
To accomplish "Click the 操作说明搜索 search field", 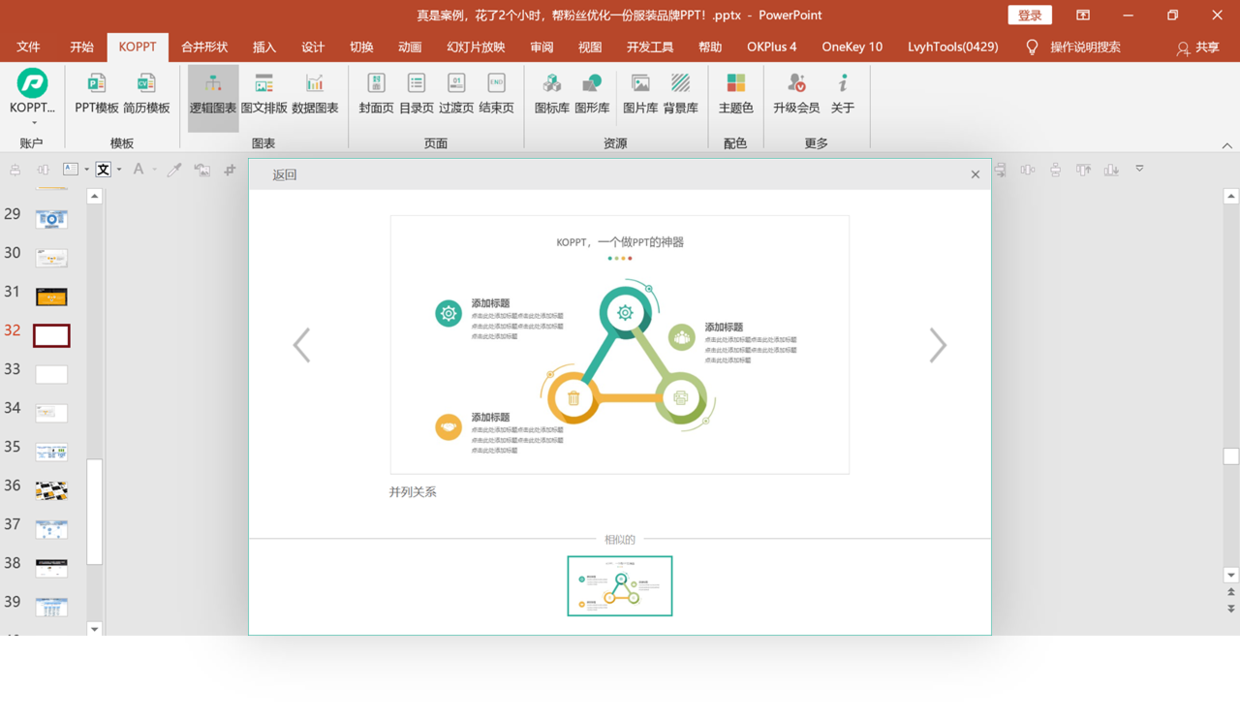I will 1085,47.
